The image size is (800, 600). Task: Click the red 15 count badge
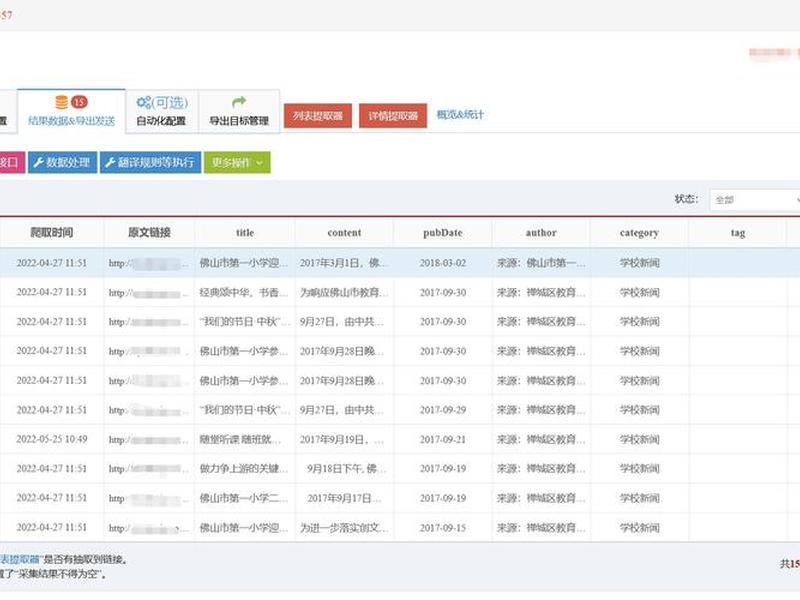pyautogui.click(x=79, y=102)
